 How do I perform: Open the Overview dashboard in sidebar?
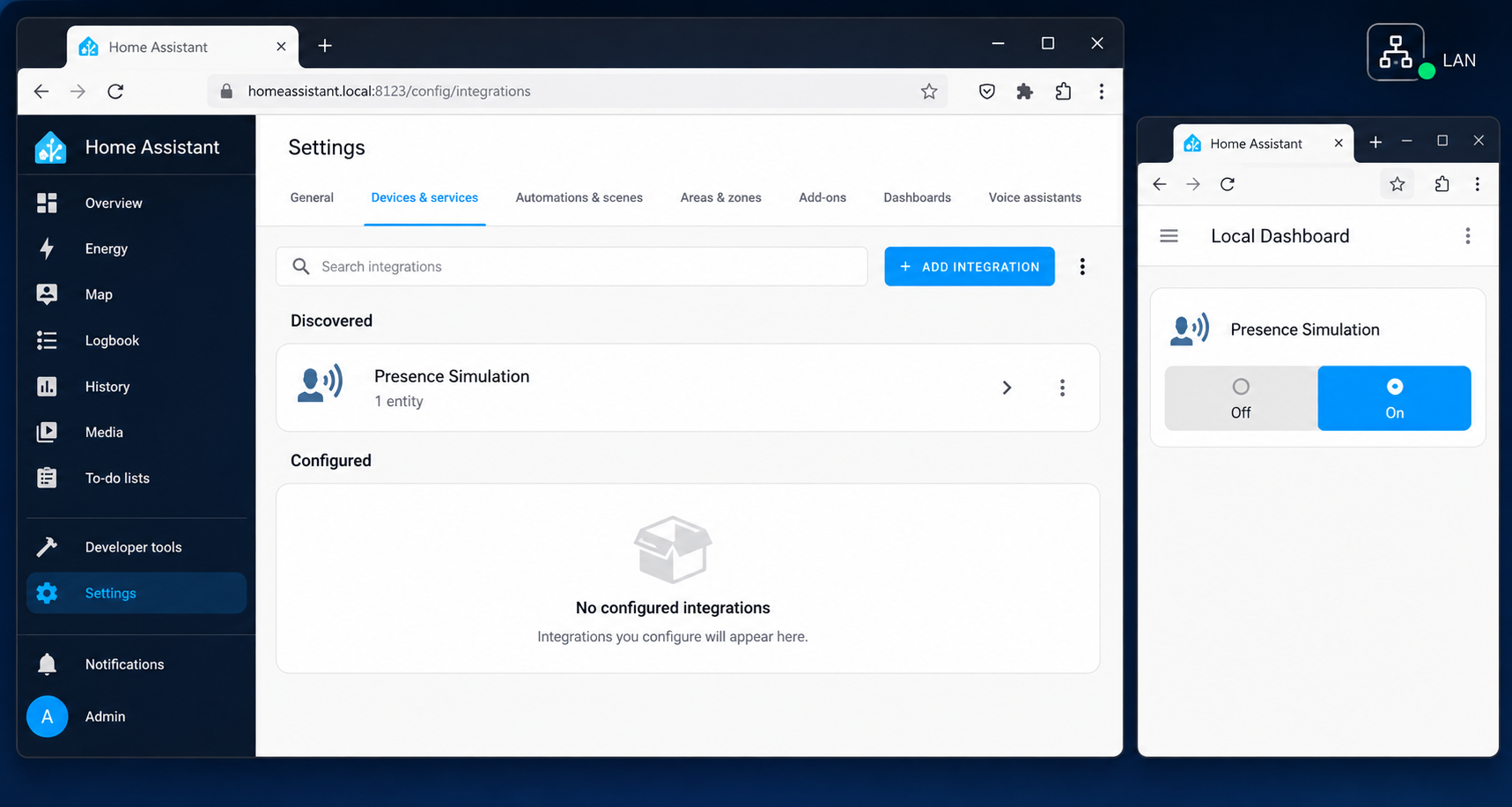tap(136, 203)
